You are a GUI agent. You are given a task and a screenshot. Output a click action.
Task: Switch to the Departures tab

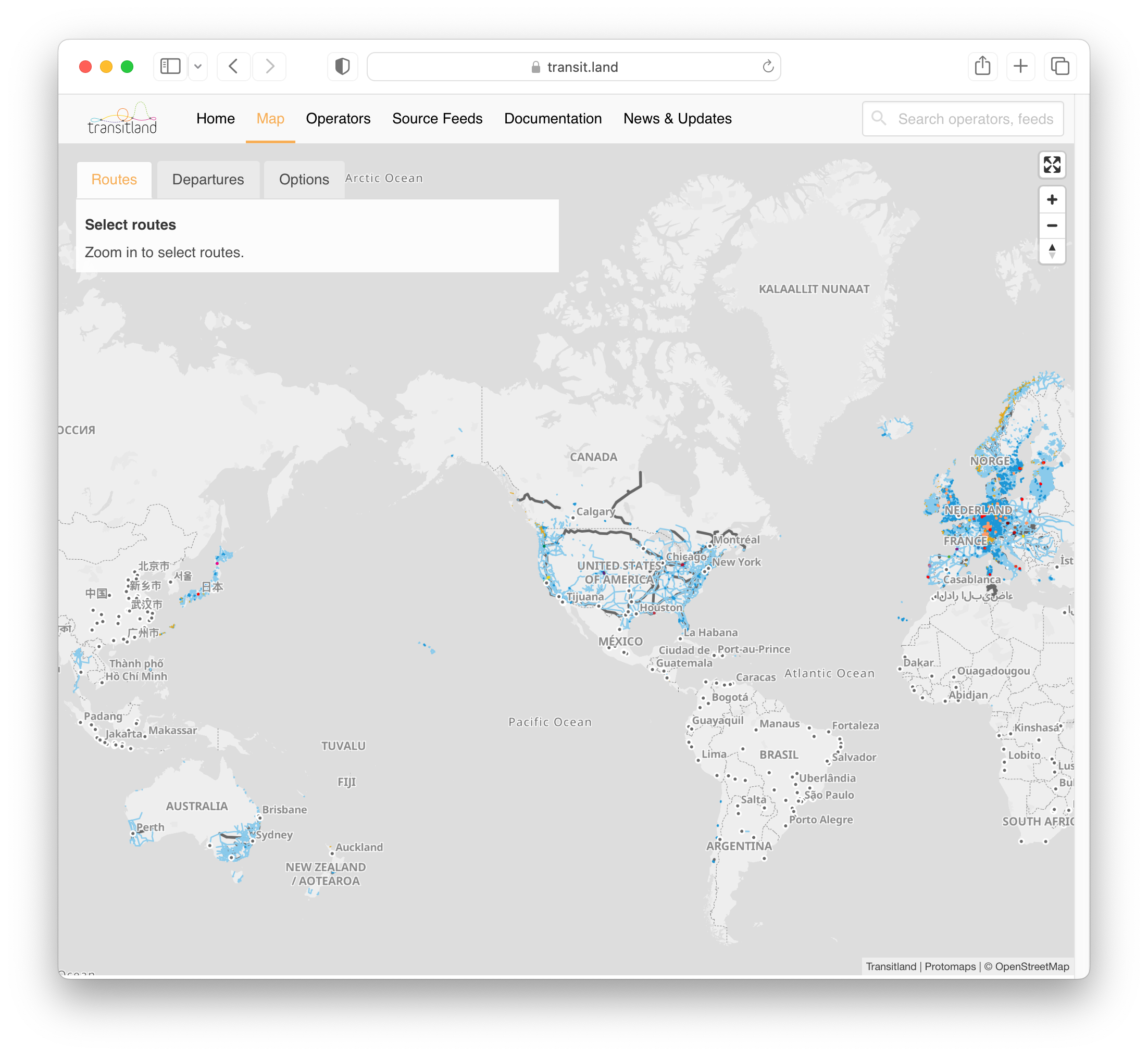[208, 180]
